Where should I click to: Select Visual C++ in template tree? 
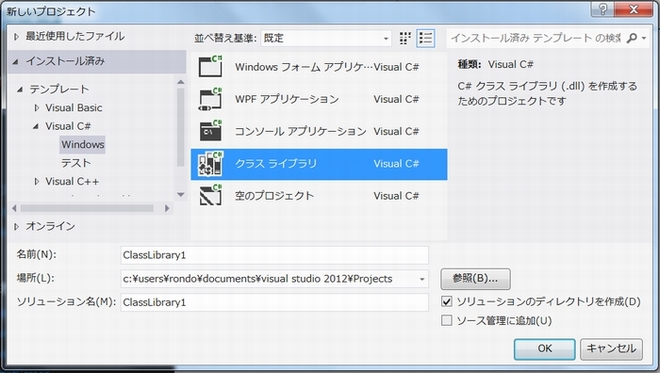point(72,181)
